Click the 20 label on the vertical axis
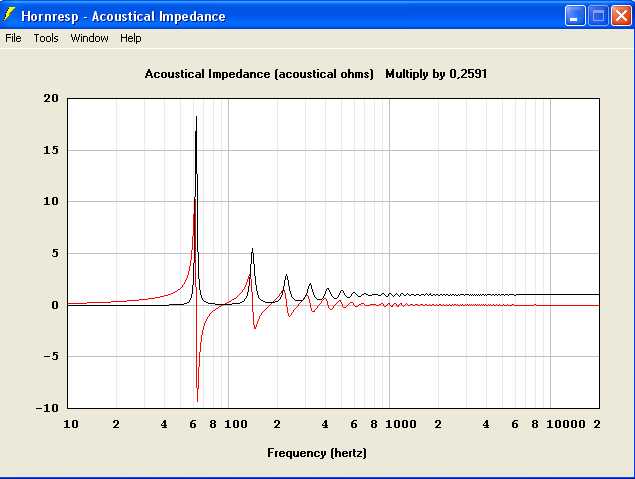 [x=50, y=98]
